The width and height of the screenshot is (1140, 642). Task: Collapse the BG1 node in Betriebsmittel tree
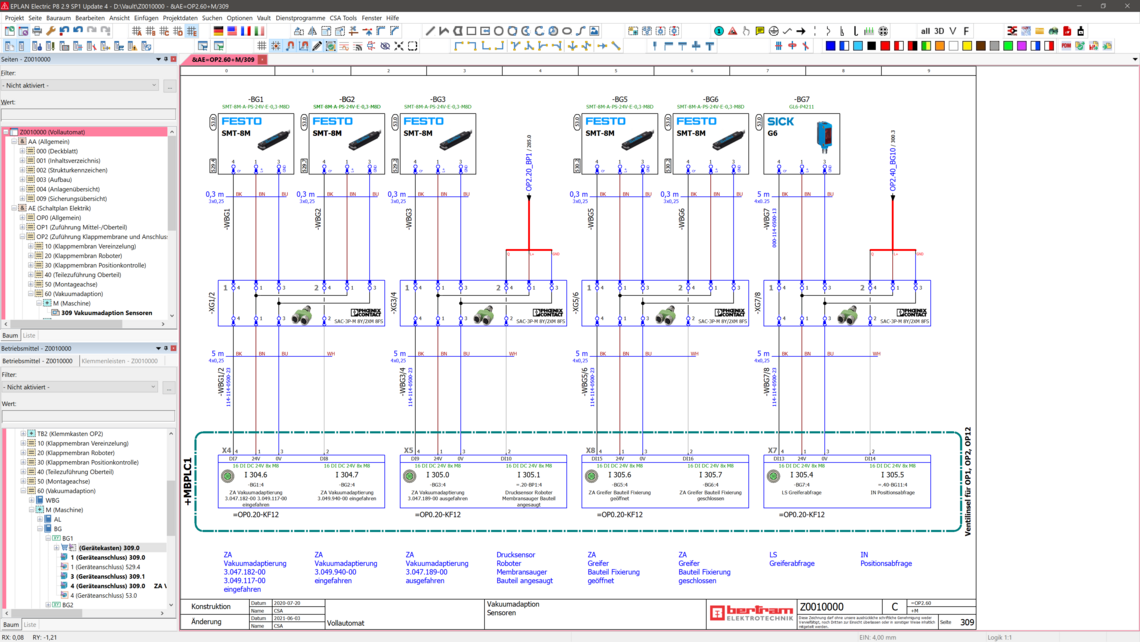coord(49,538)
